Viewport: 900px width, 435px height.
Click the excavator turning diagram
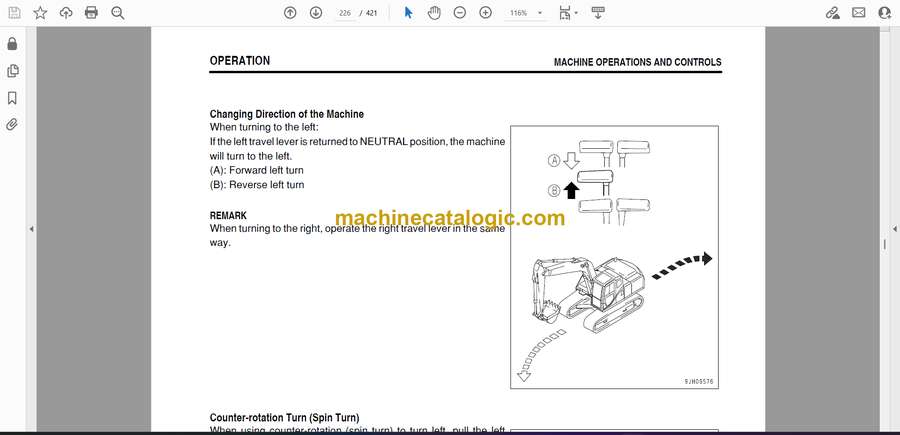(x=614, y=257)
